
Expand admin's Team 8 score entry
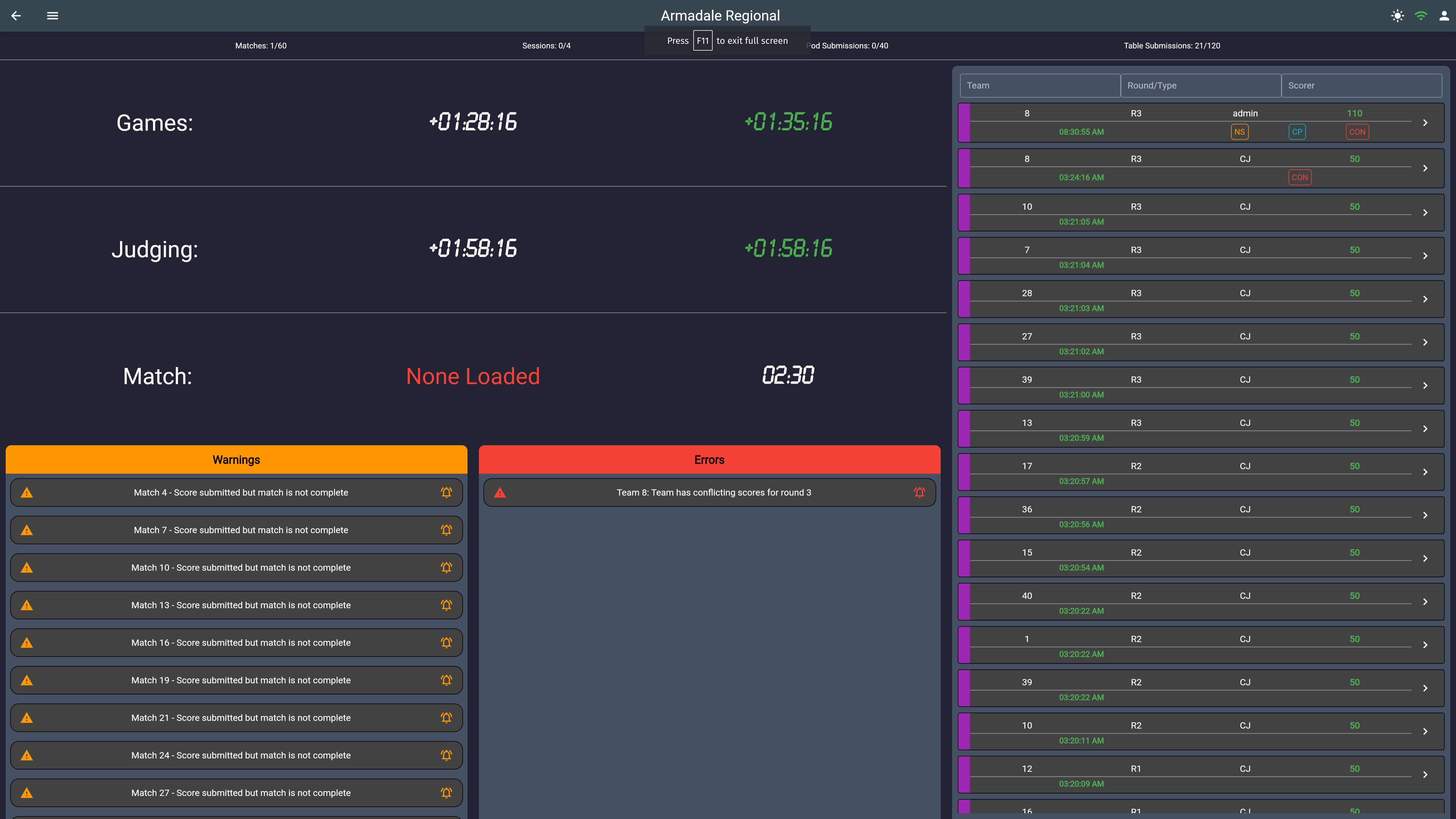click(1425, 123)
